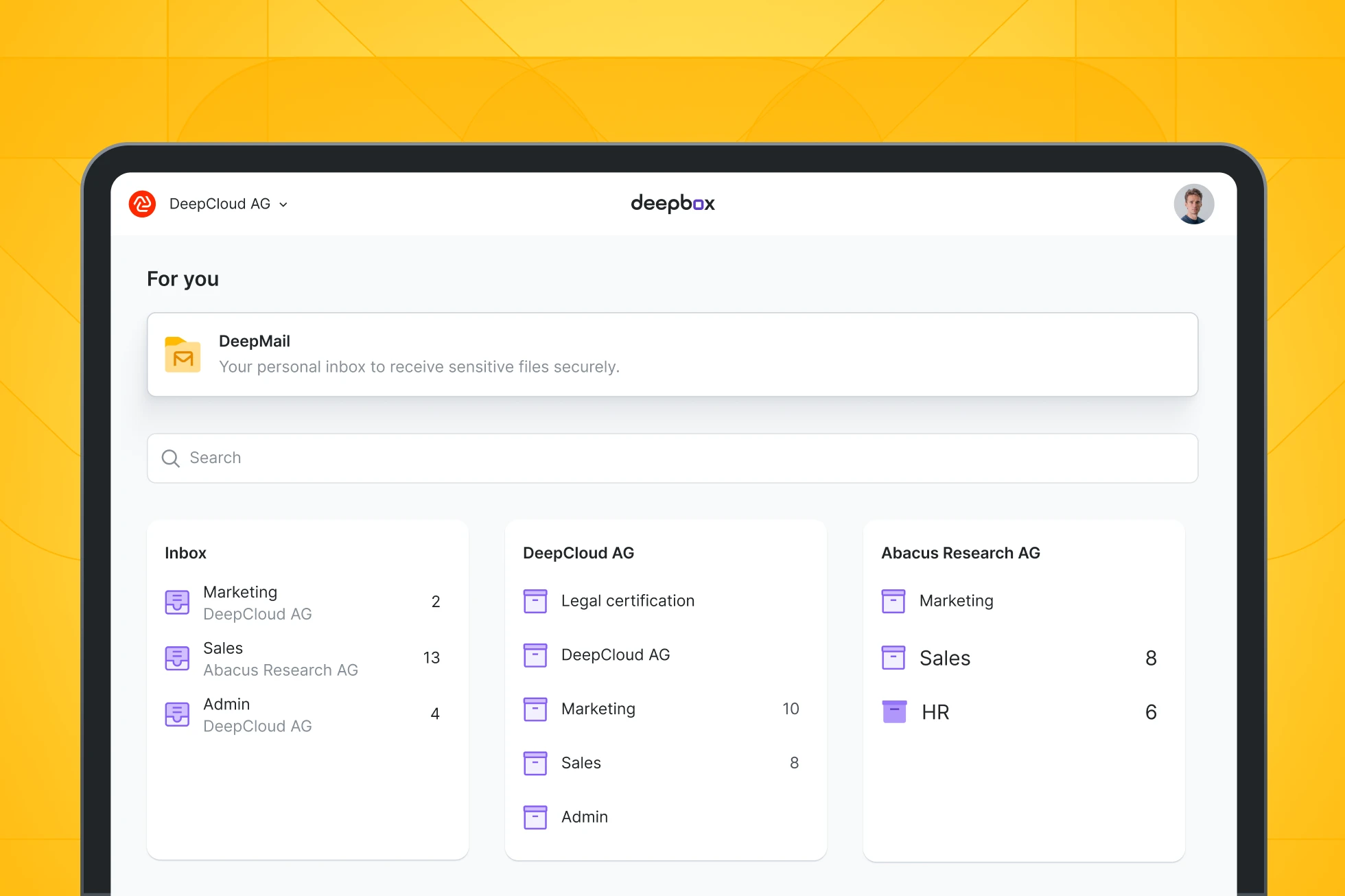Open the DeepCloud AG organization switcher label
Viewport: 1345px width, 896px height.
(220, 204)
